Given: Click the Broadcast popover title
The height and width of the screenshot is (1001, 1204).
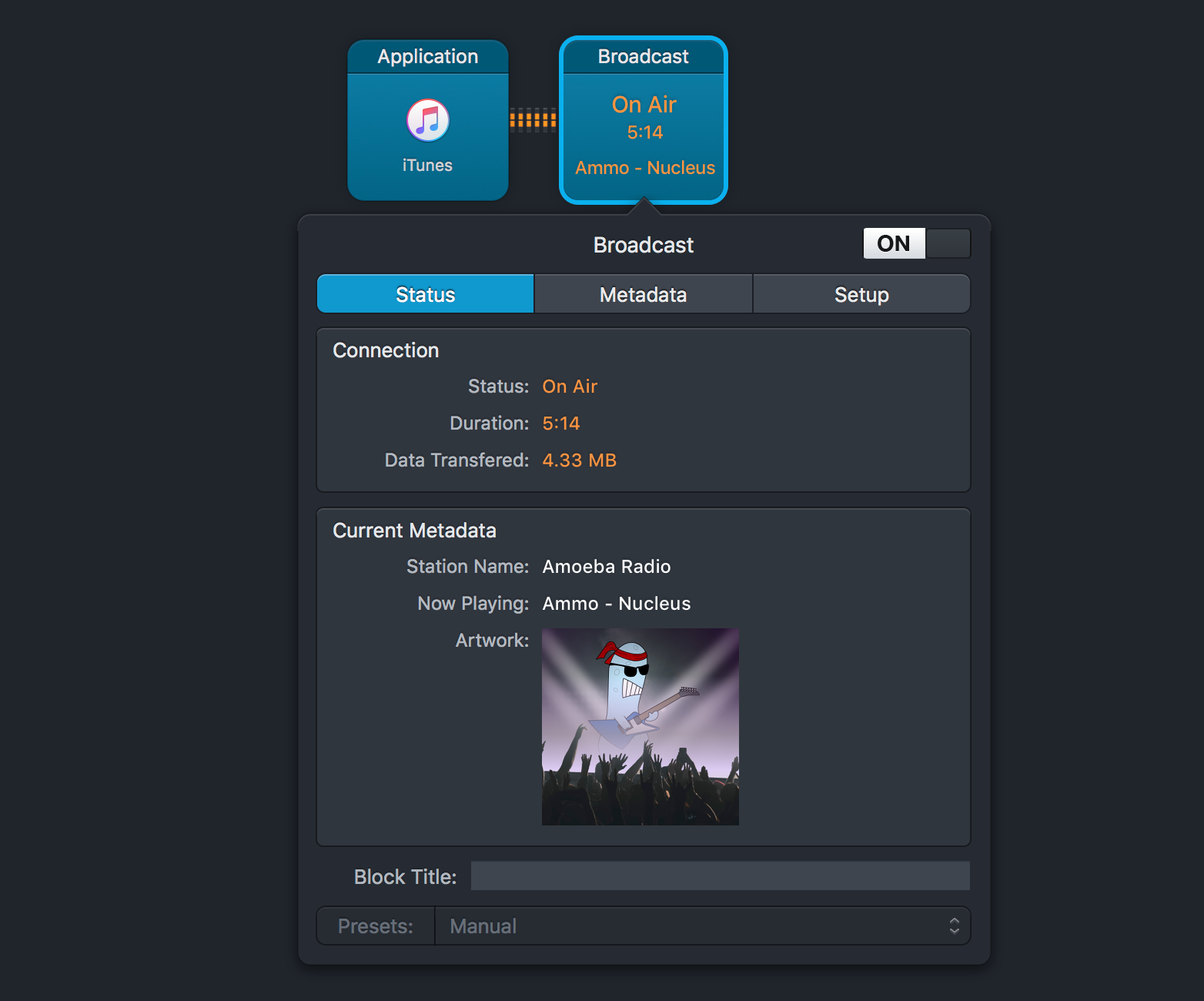Looking at the screenshot, I should (x=644, y=245).
